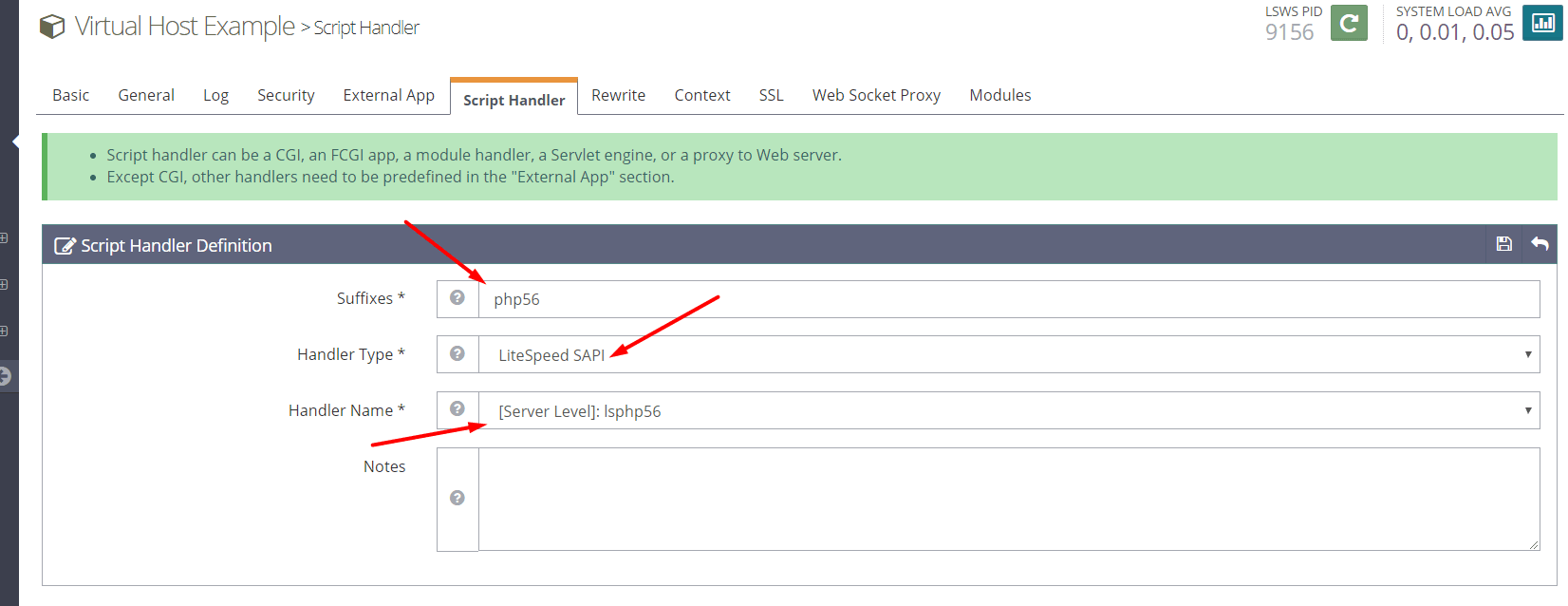Open the real-time stats chart icon
The image size is (1568, 606).
1542,24
